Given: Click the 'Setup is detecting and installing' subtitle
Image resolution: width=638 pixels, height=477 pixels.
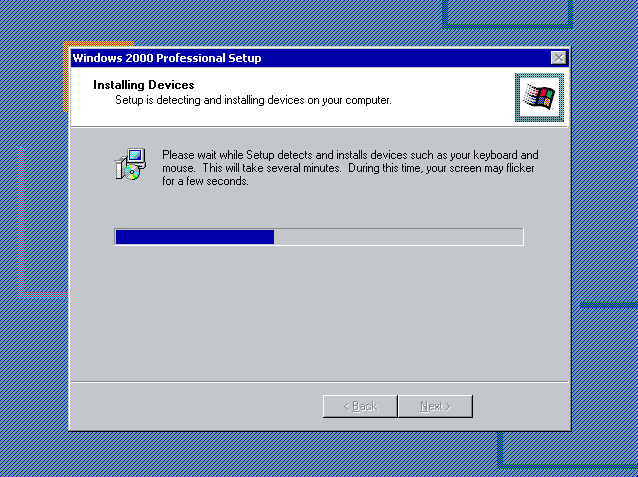Looking at the screenshot, I should tap(253, 100).
